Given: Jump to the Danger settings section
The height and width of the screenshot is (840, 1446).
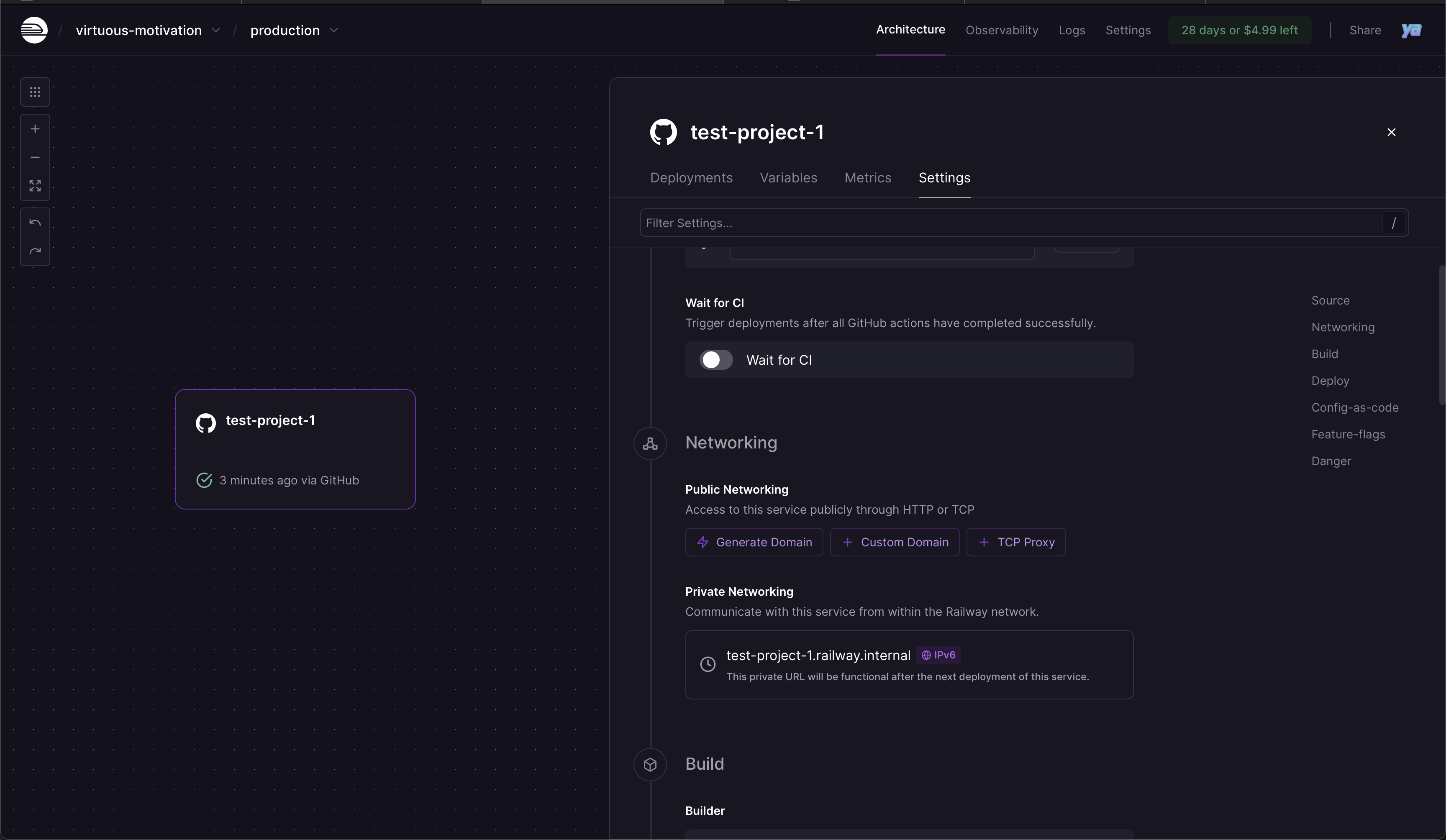Looking at the screenshot, I should (x=1331, y=461).
